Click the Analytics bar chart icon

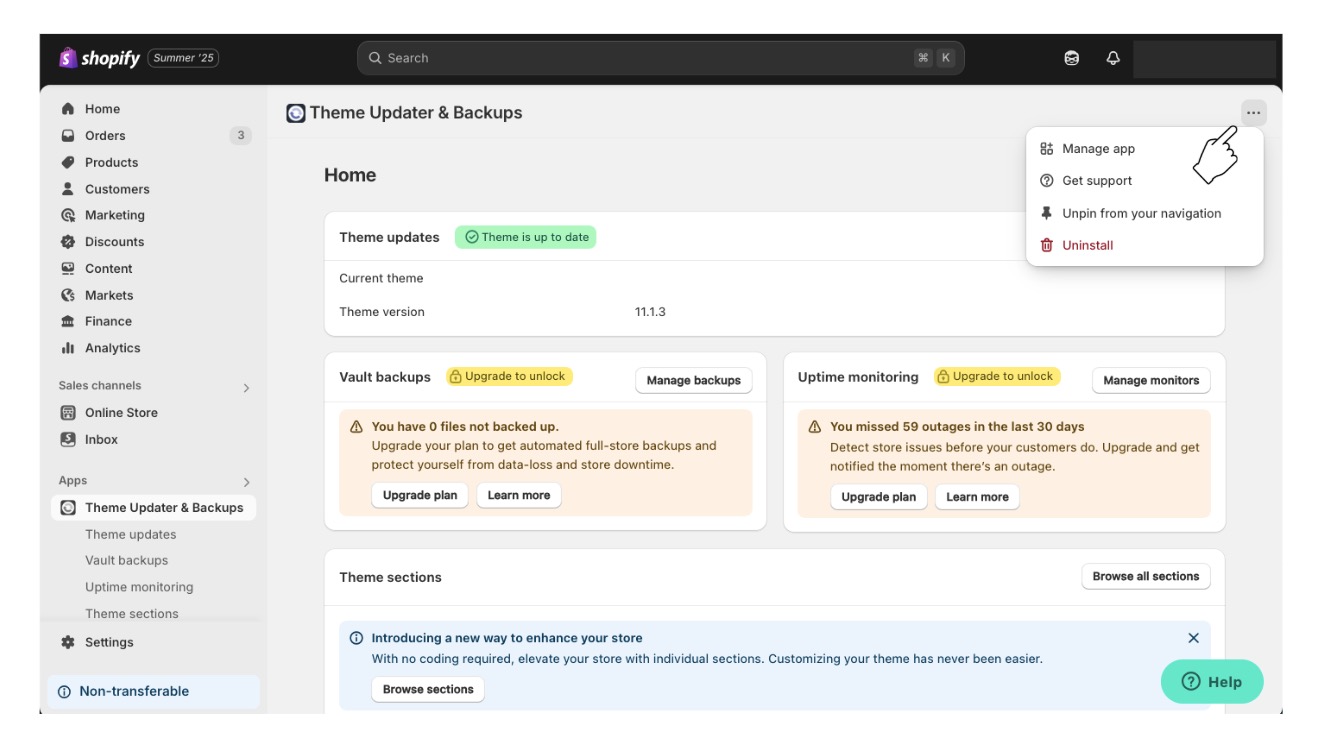coord(68,348)
